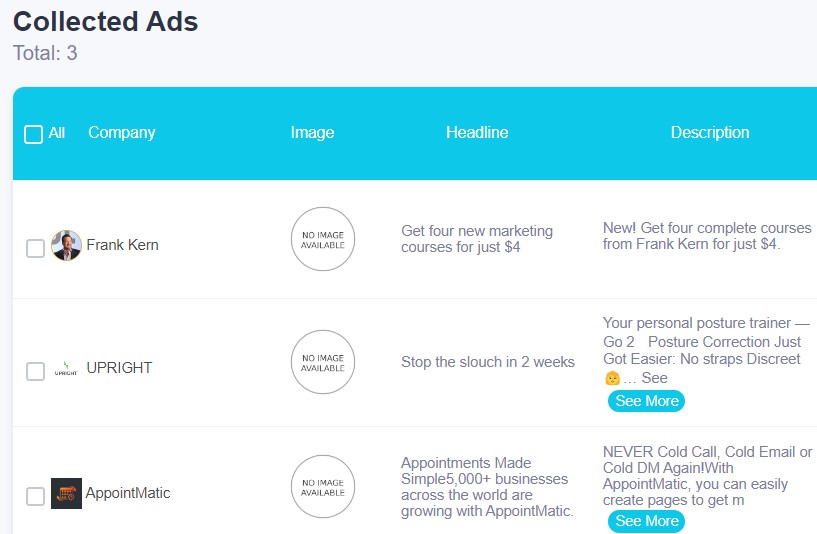Image resolution: width=817 pixels, height=534 pixels.
Task: Click Frank Kern profile avatar
Action: (x=66, y=245)
